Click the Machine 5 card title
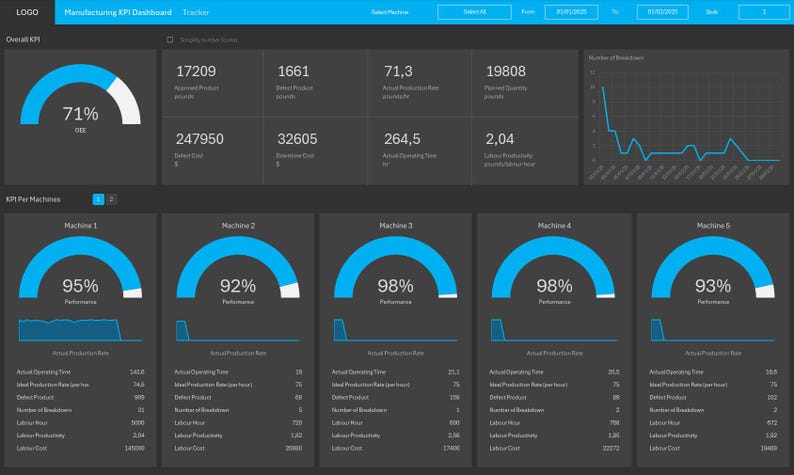The width and height of the screenshot is (794, 475). pyautogui.click(x=713, y=226)
